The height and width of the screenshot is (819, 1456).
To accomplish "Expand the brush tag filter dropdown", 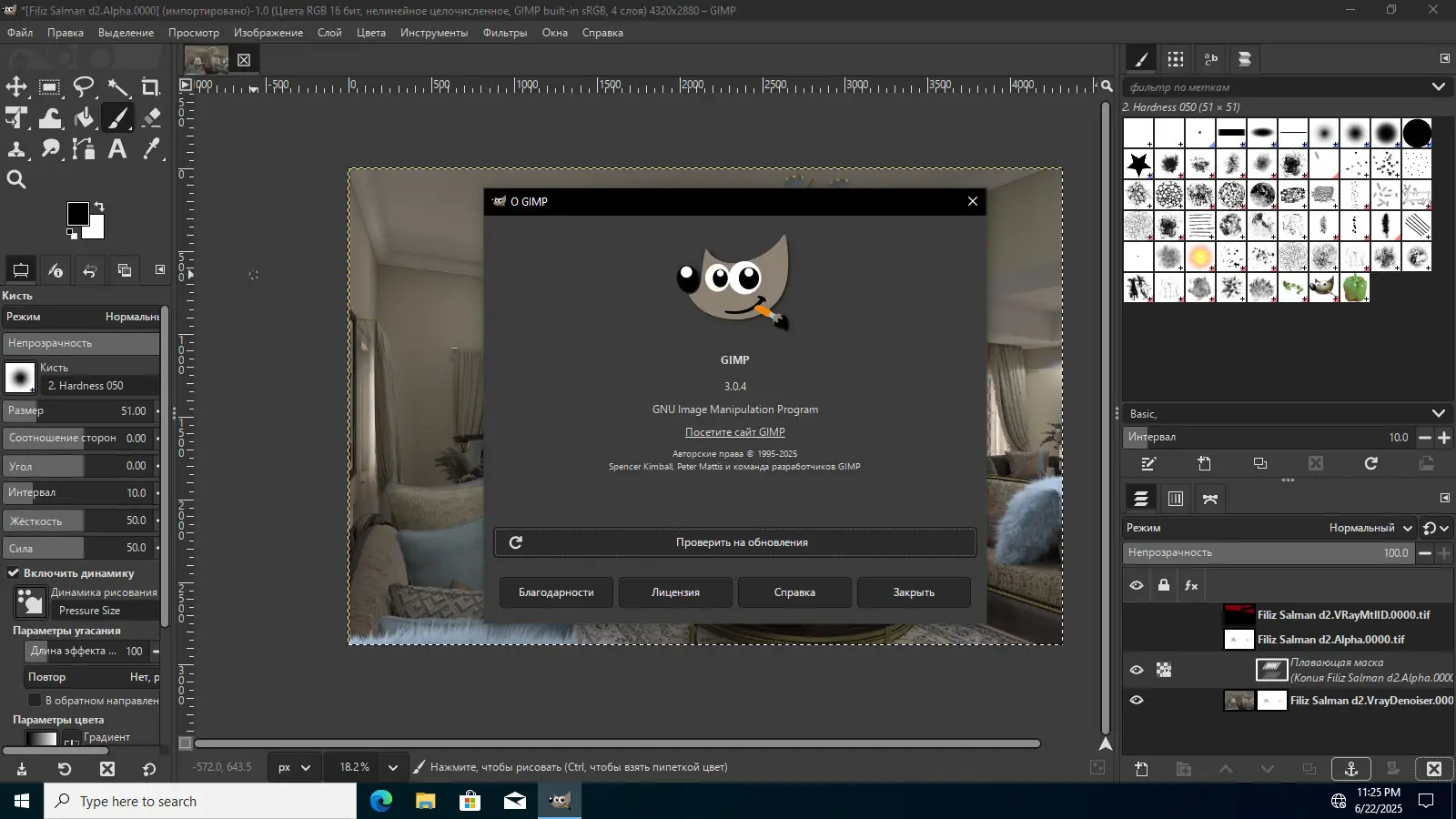I will pos(1438,87).
